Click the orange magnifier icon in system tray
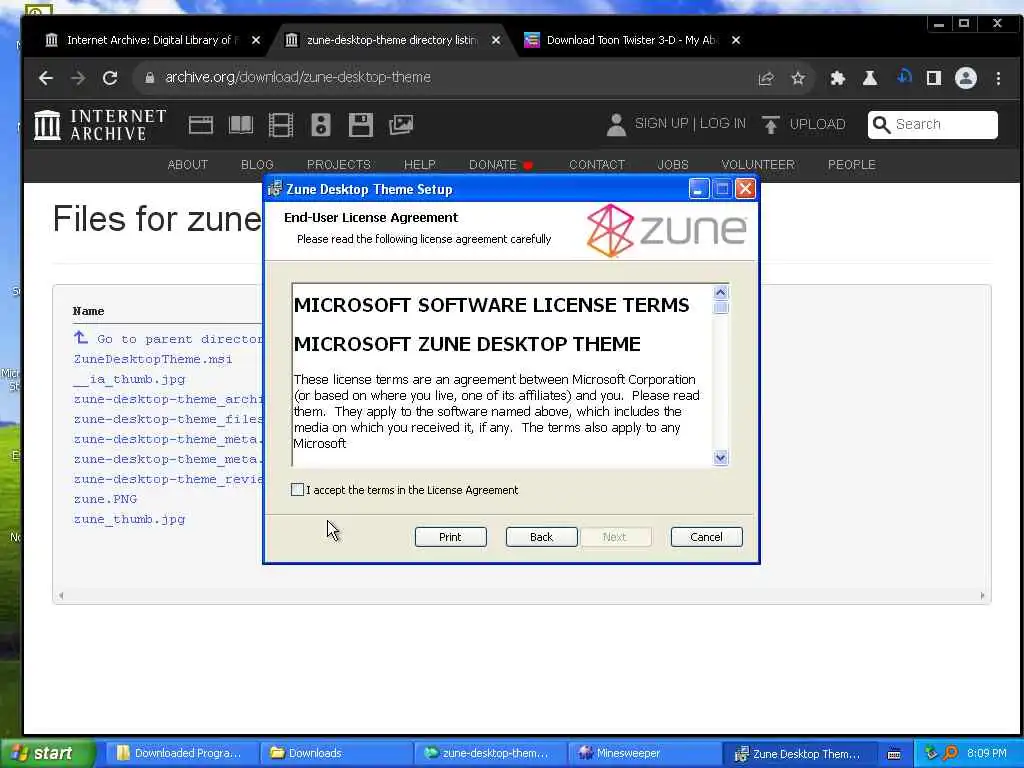The image size is (1024, 768). (950, 753)
